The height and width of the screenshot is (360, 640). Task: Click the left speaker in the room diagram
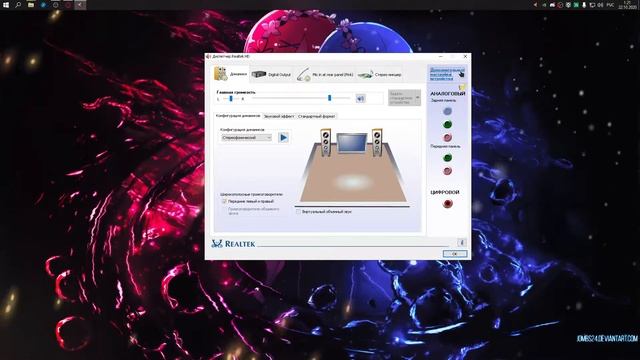pos(325,142)
